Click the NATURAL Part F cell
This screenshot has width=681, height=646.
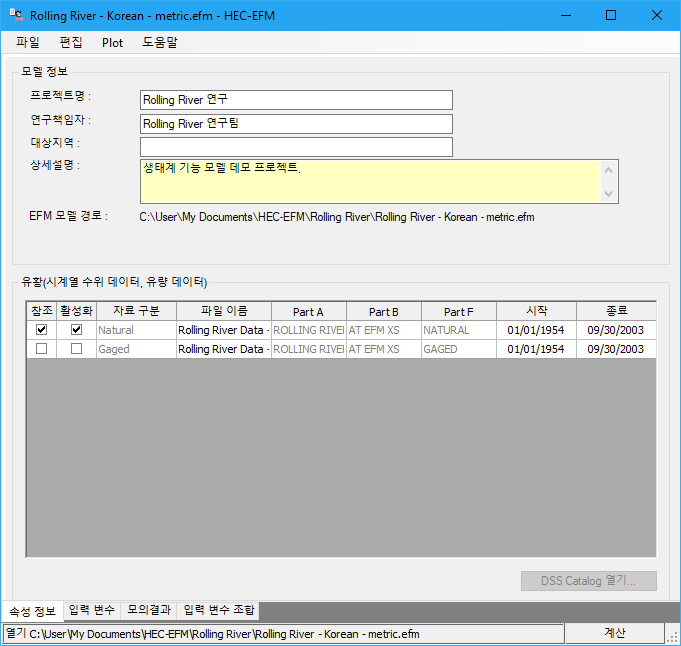pyautogui.click(x=459, y=330)
